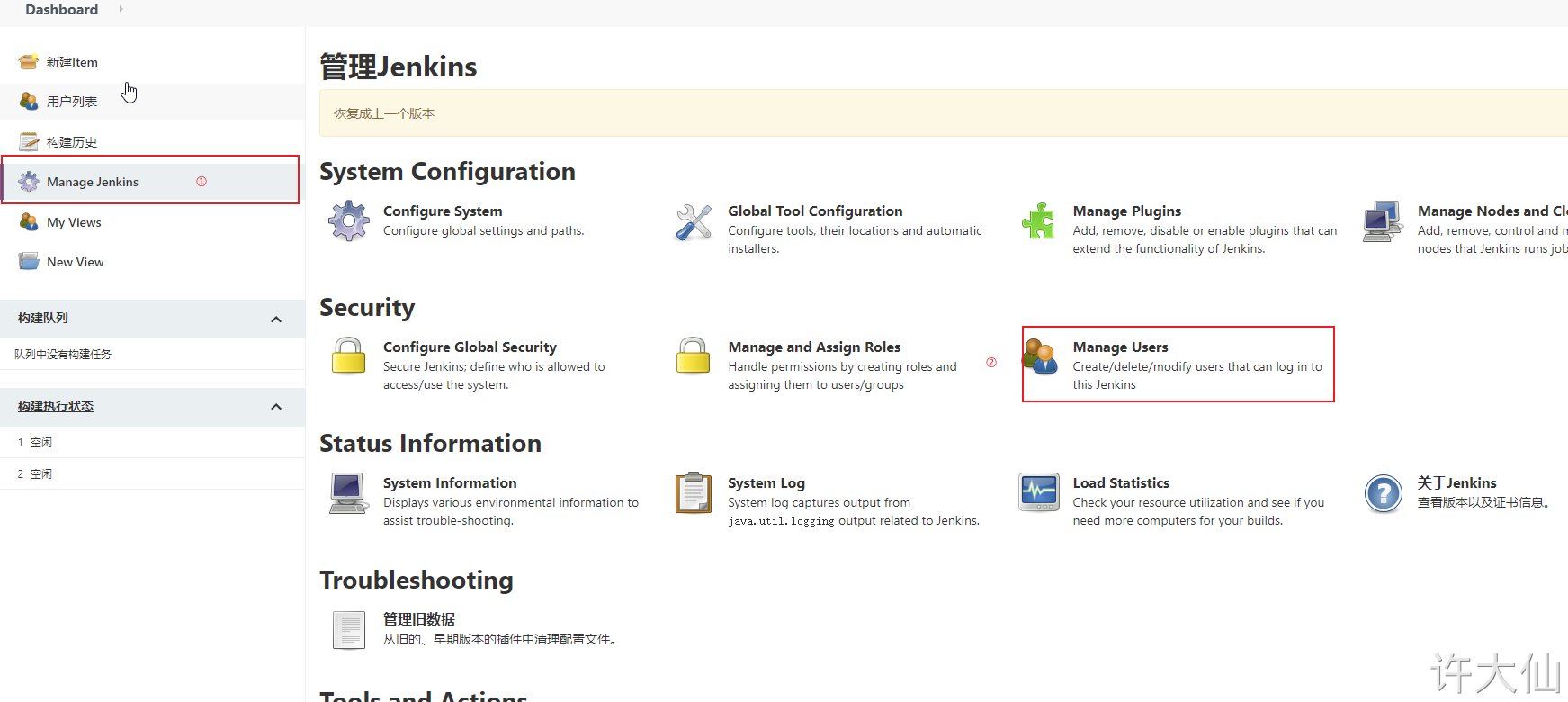Screen dimensions: 1568x702
Task: Click 'java.util.logging output related to Jenkins' text
Action: 853,520
